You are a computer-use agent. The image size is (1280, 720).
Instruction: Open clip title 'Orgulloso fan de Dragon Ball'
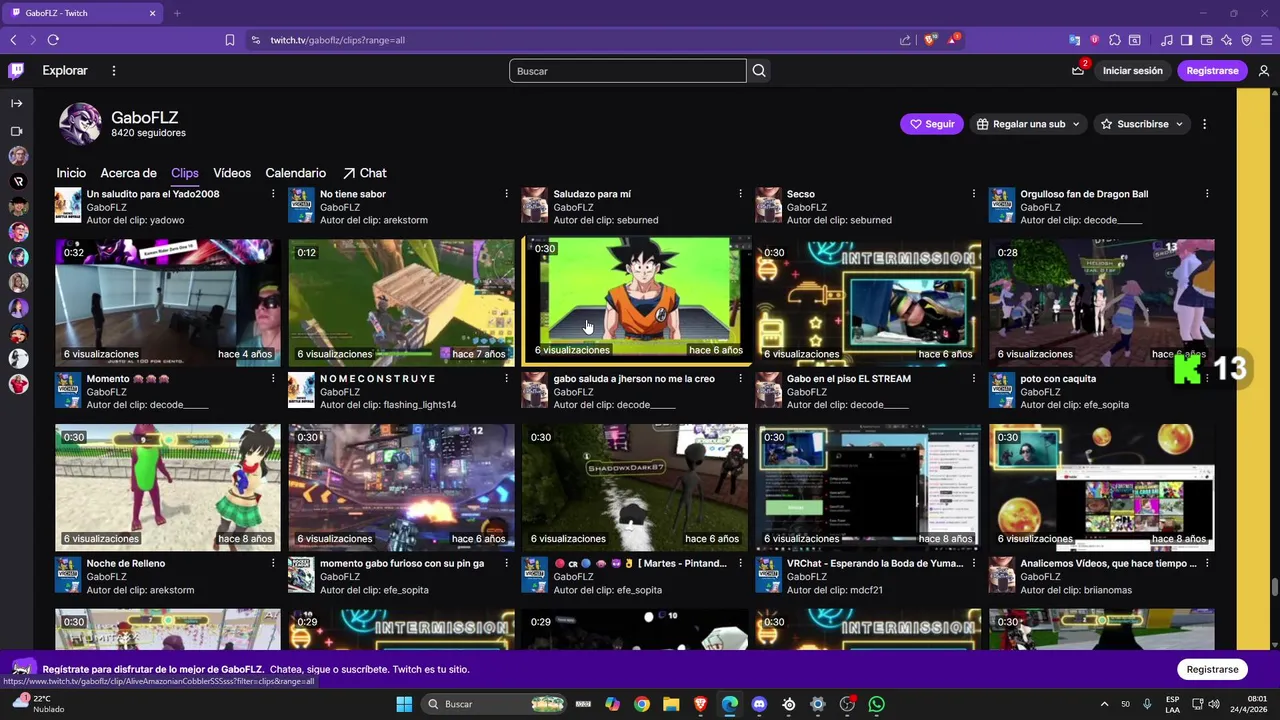coord(1084,194)
